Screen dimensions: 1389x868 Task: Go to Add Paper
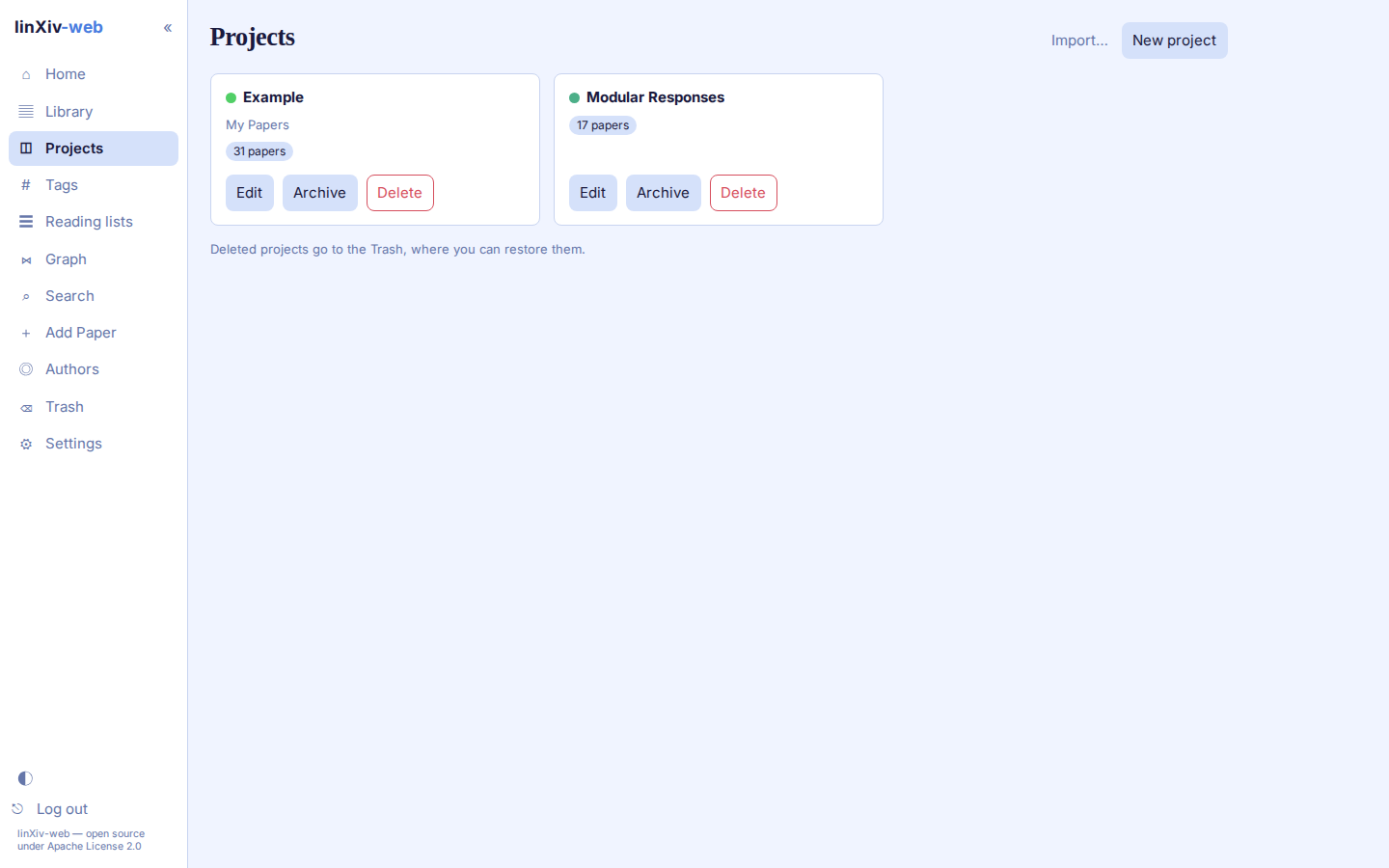tap(94, 333)
